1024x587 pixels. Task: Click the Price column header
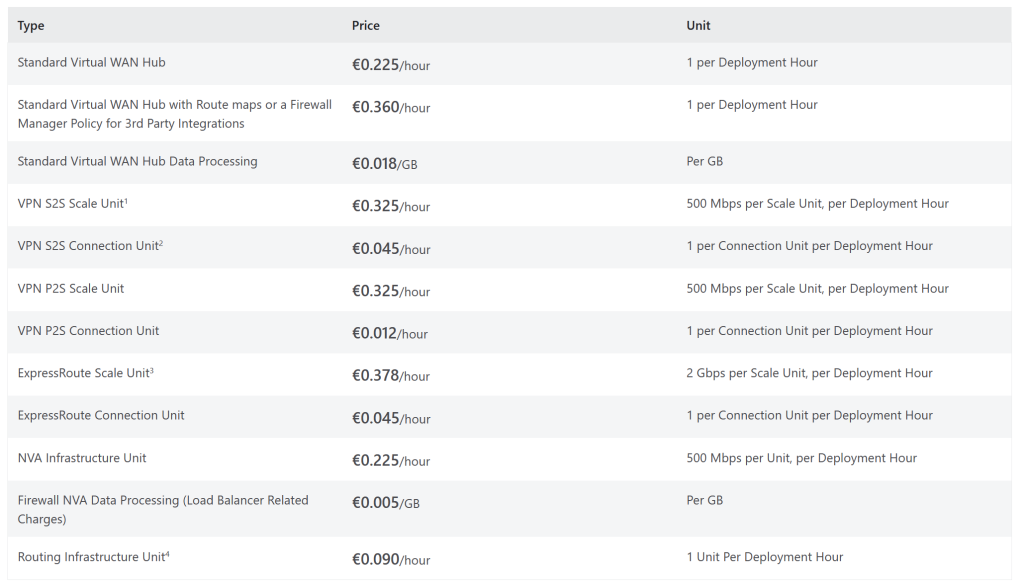[x=366, y=25]
